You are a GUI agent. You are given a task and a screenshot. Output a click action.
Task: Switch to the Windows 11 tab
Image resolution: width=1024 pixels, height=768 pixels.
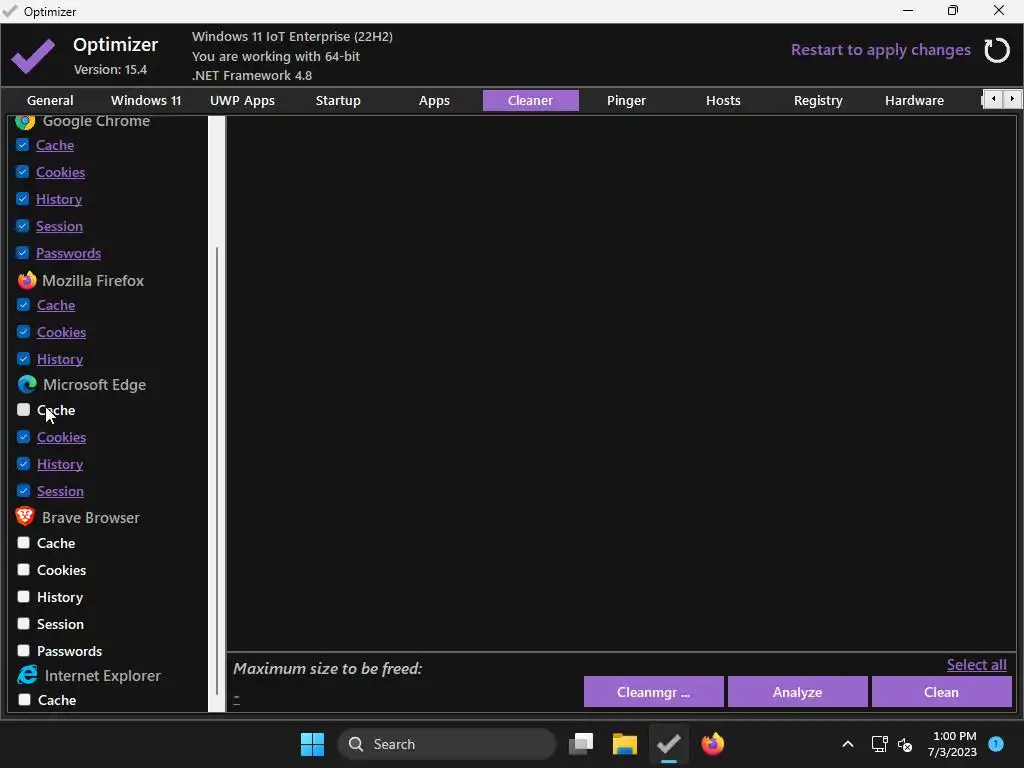[x=146, y=101]
